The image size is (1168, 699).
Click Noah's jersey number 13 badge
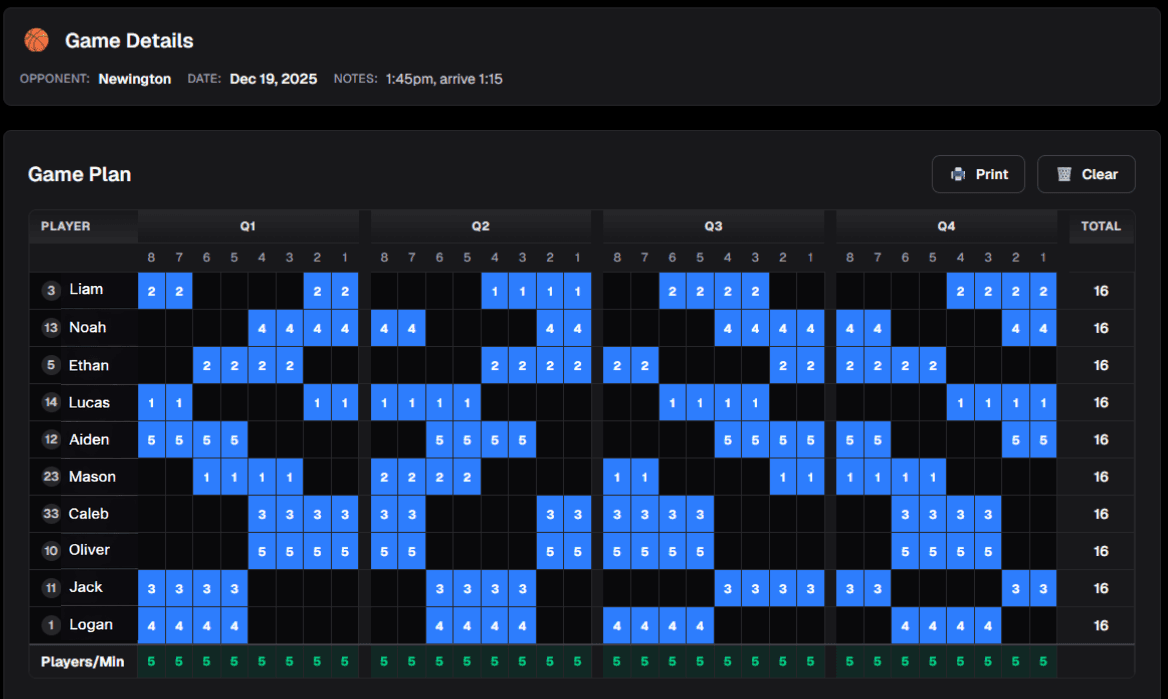(51, 328)
